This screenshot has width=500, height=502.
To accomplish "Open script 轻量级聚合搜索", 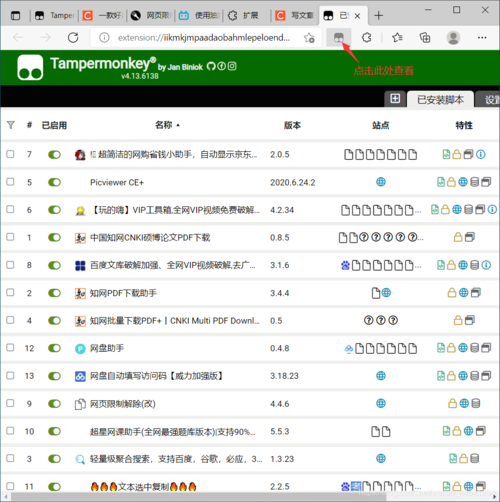I will pyautogui.click(x=176, y=459).
